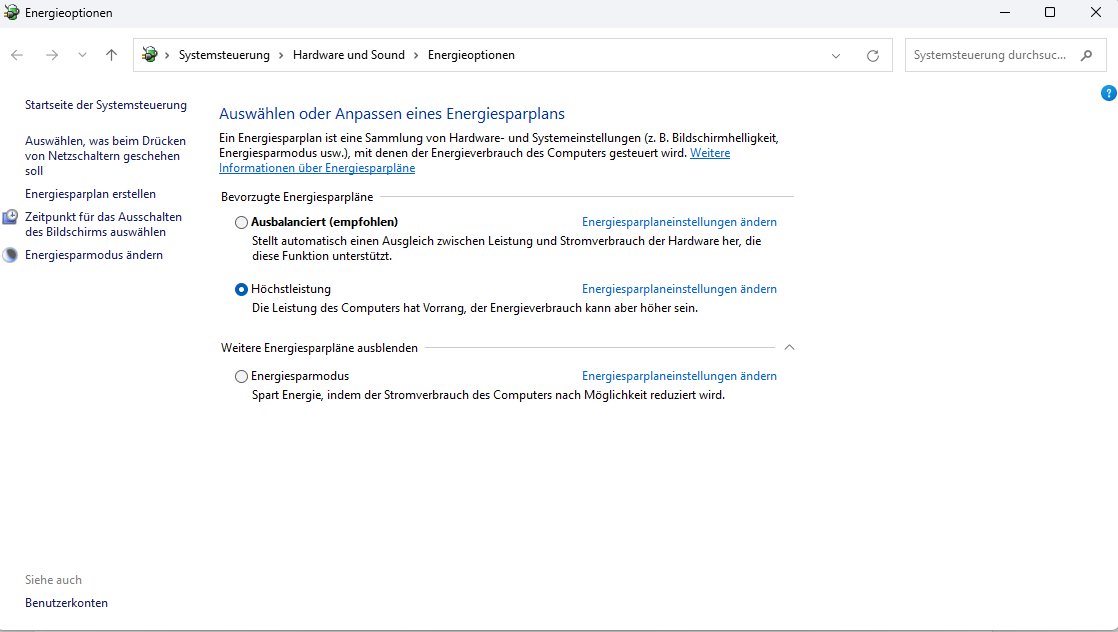Screen dimensions: 1118x632
Task: Open Energiesparmodus ändern link
Action: pos(94,255)
